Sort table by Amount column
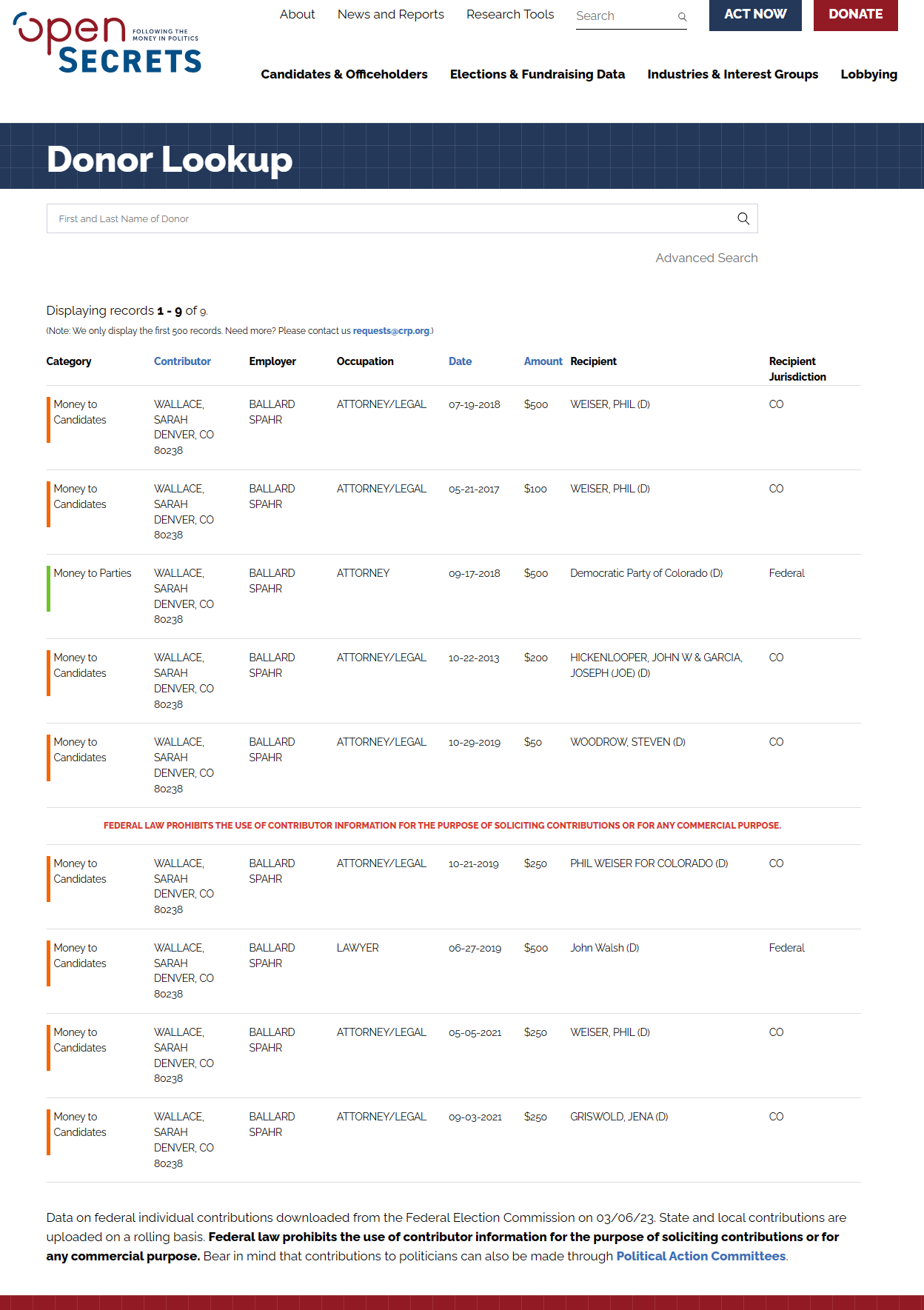This screenshot has width=924, height=1310. click(x=543, y=361)
